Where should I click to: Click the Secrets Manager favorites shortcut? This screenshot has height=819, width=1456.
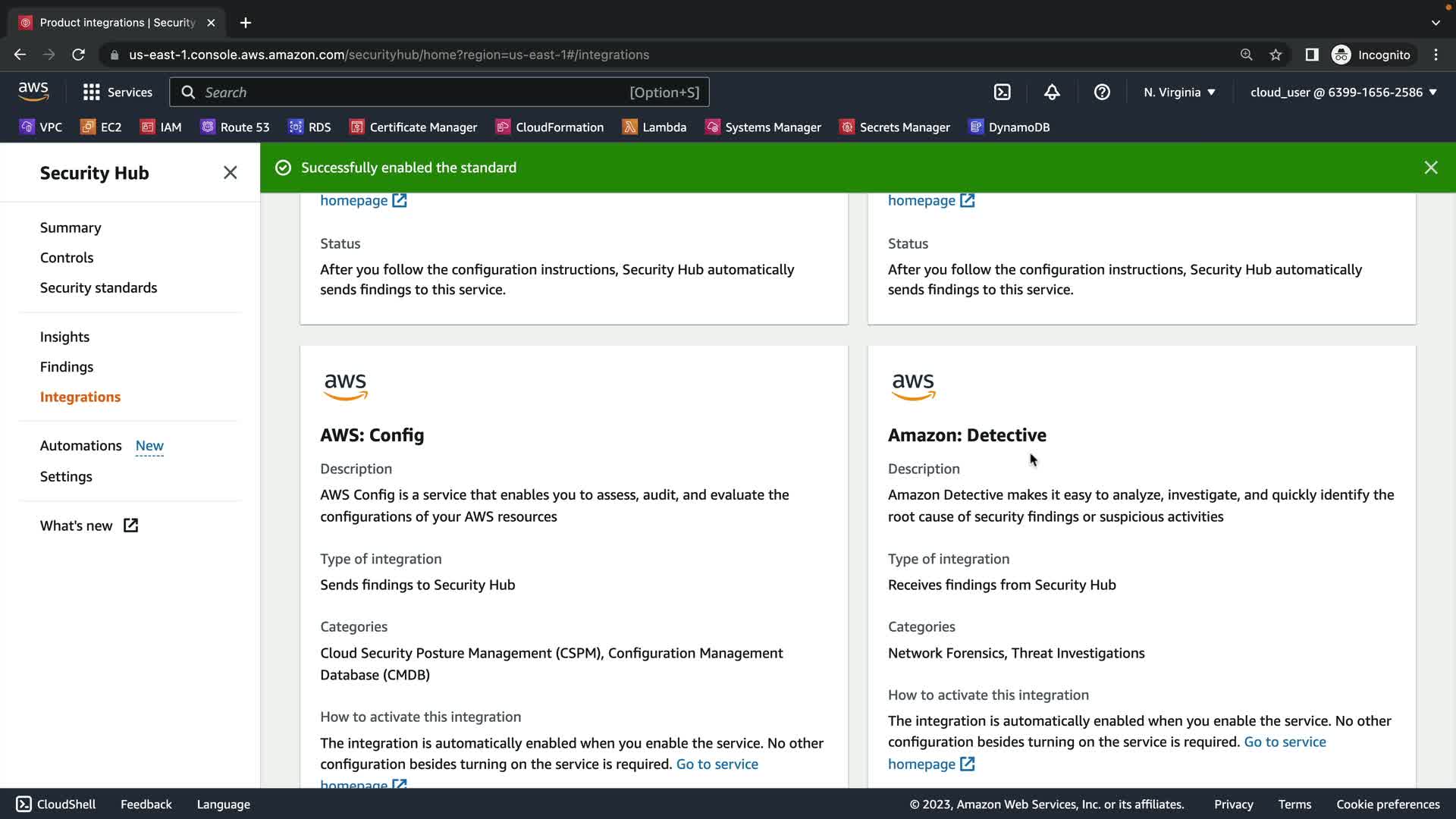(895, 127)
